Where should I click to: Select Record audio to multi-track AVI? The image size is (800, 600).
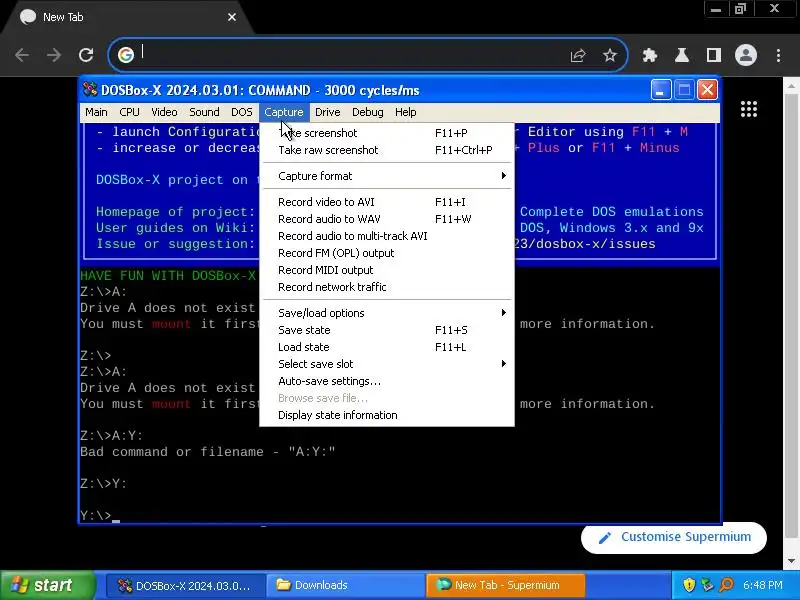tap(387, 236)
